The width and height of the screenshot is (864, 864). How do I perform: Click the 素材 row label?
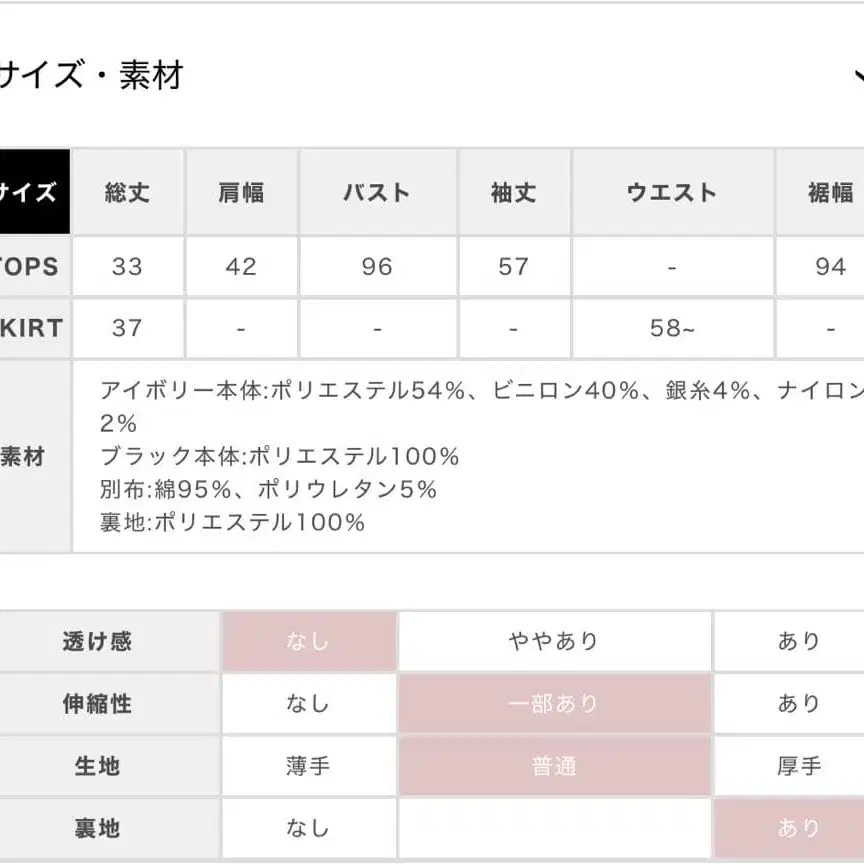point(24,457)
